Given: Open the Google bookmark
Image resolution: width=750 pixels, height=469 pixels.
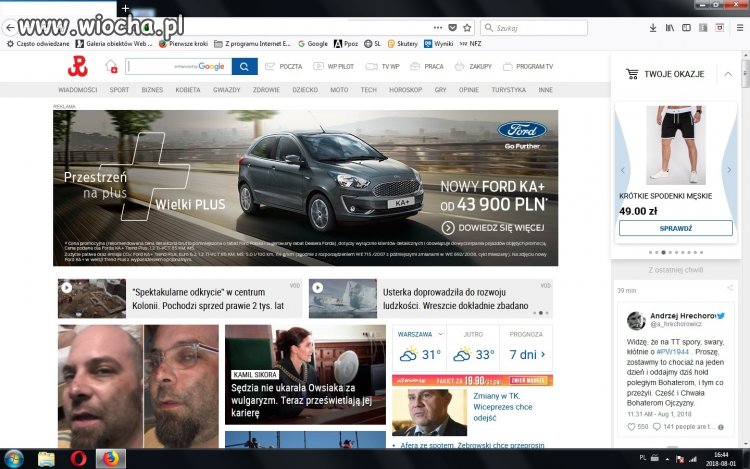Looking at the screenshot, I should [x=313, y=44].
